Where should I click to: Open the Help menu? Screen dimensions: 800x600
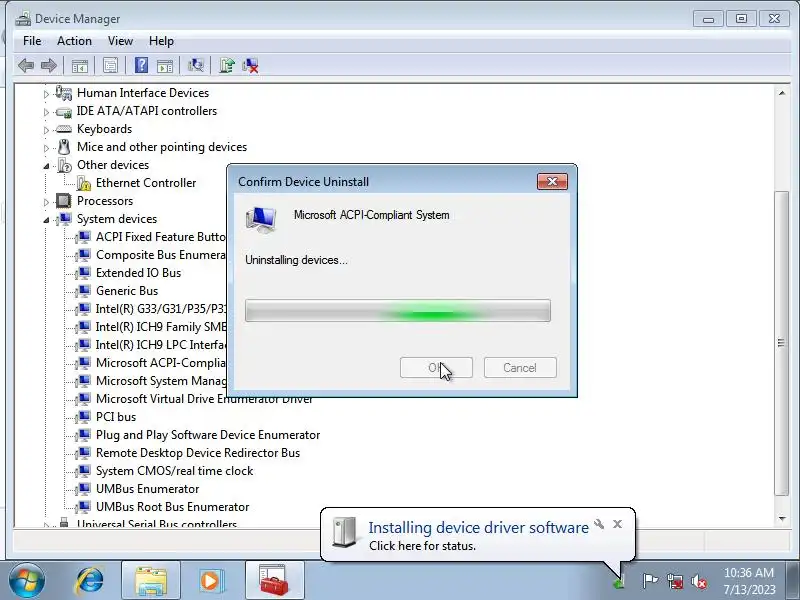(161, 41)
